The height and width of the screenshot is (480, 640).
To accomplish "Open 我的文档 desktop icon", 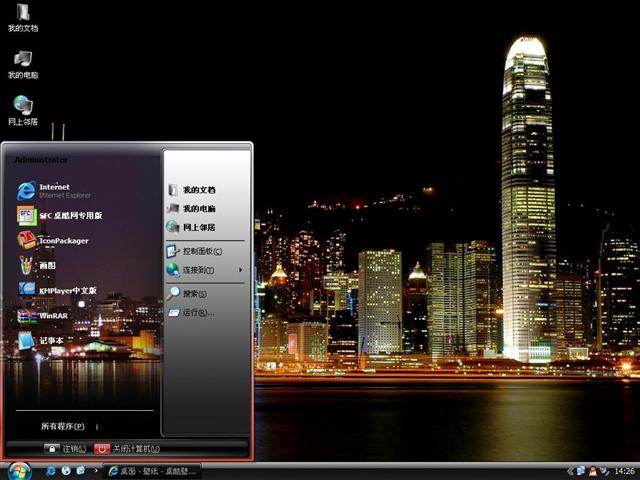I will (x=23, y=17).
